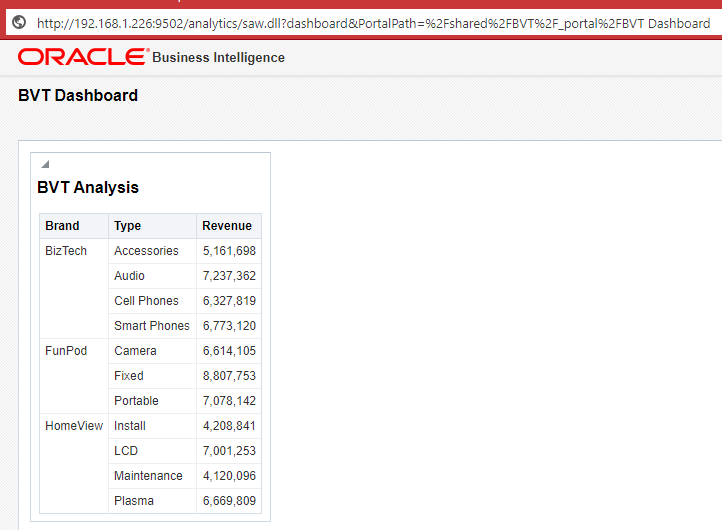
Task: Click revenue value 4,208,841
Action: [x=229, y=426]
